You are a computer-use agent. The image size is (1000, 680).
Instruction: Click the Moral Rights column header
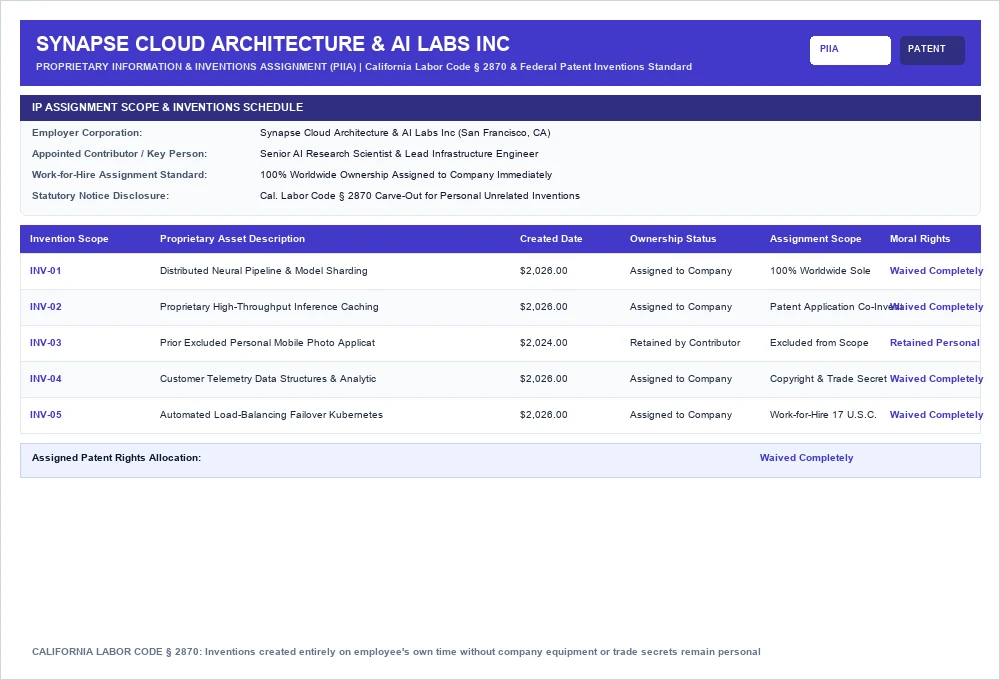pyautogui.click(x=920, y=239)
